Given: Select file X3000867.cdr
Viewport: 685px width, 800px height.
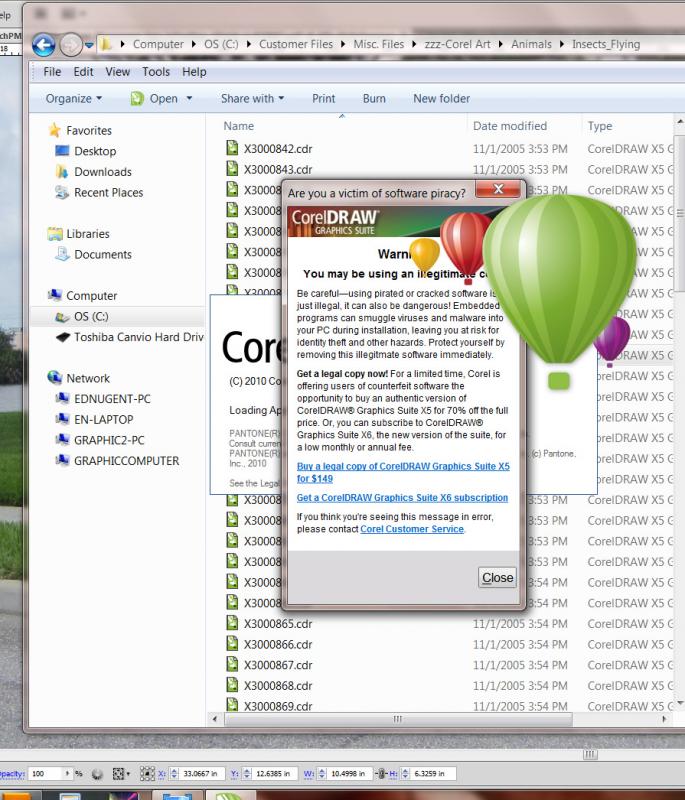Looking at the screenshot, I should 277,665.
